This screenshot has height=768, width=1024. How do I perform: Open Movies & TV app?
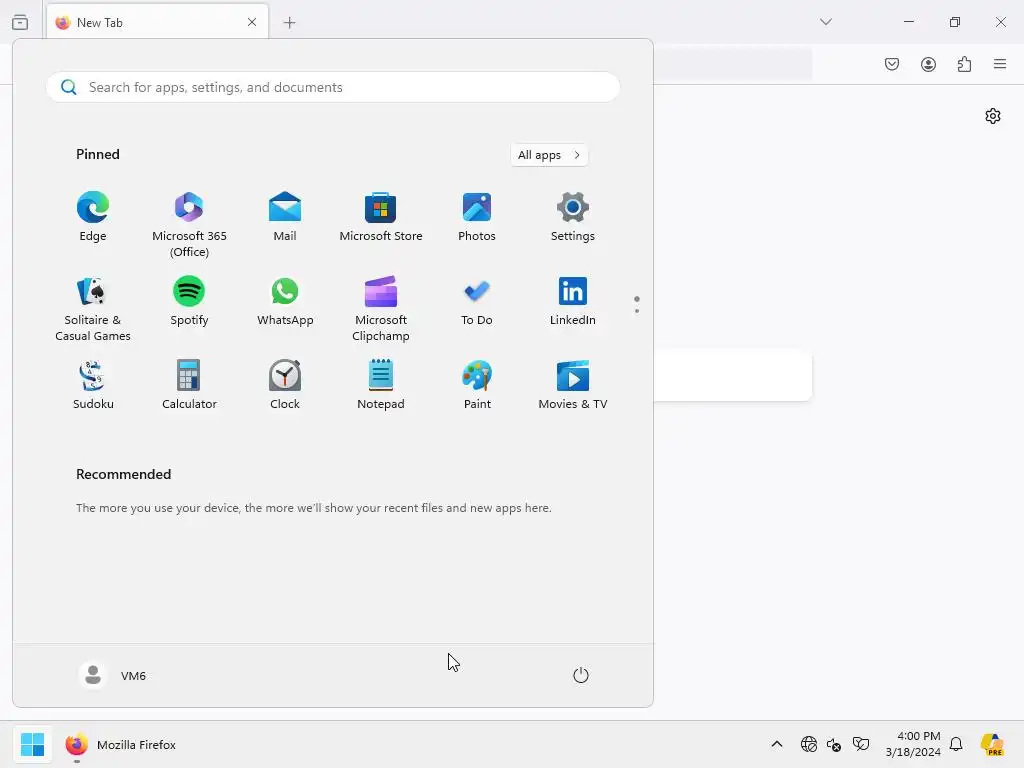(x=573, y=385)
